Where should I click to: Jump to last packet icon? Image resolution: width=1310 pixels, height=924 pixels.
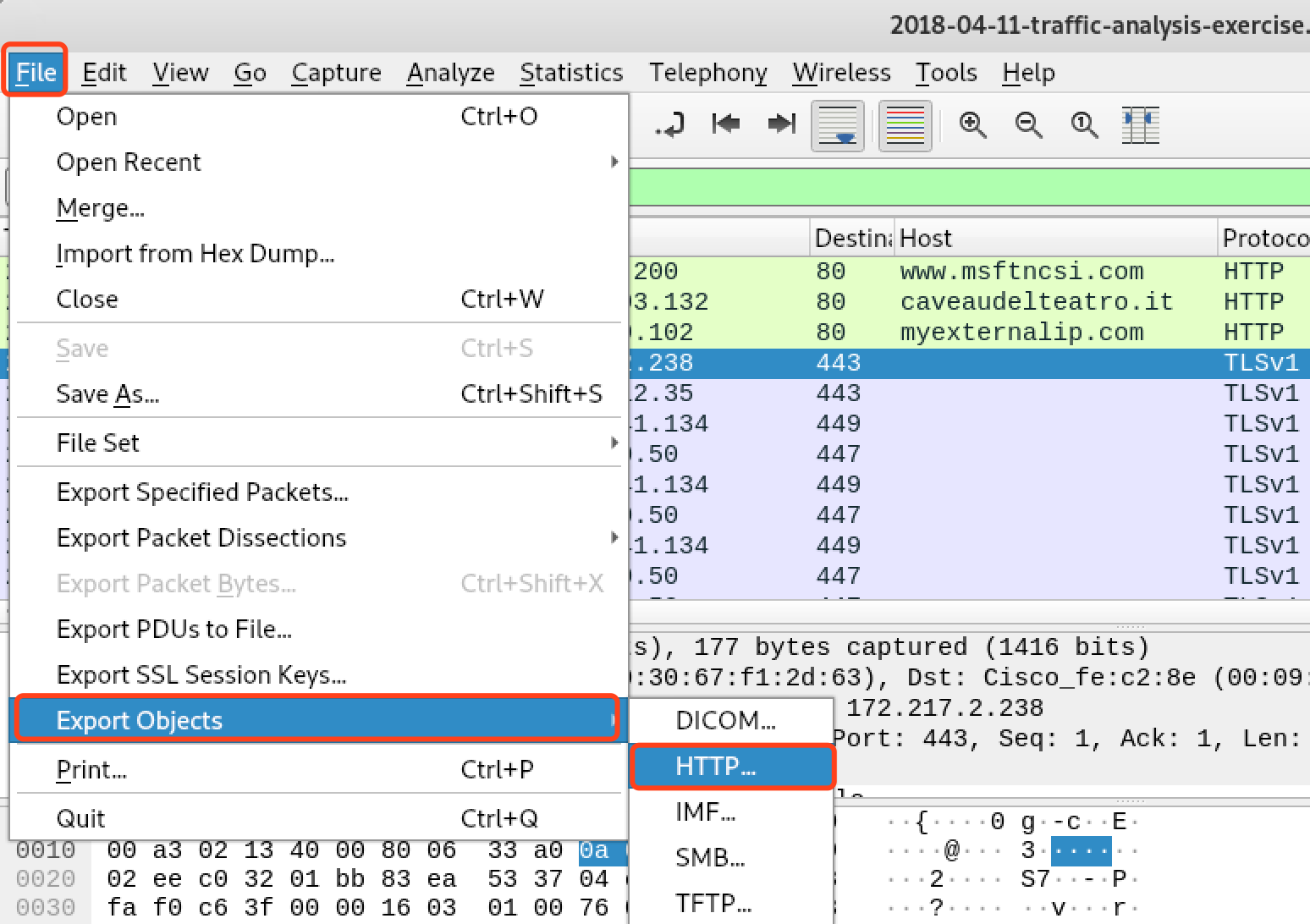pos(781,124)
